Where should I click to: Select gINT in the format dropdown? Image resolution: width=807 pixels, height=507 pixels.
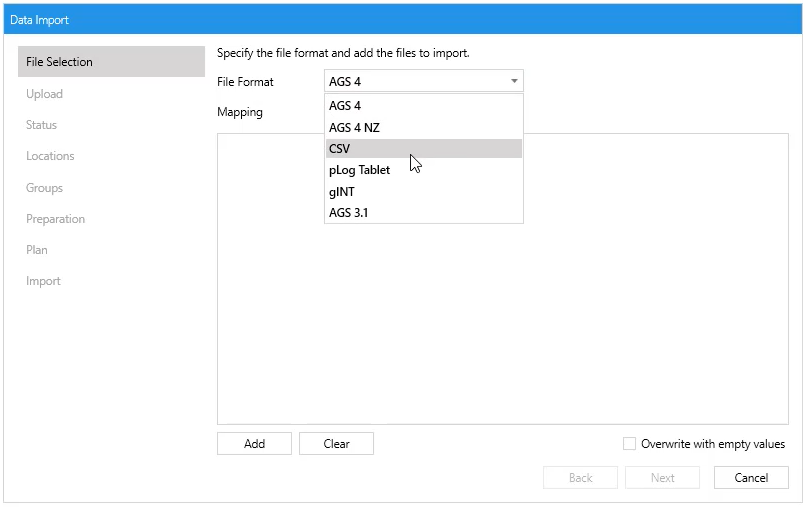pos(424,191)
